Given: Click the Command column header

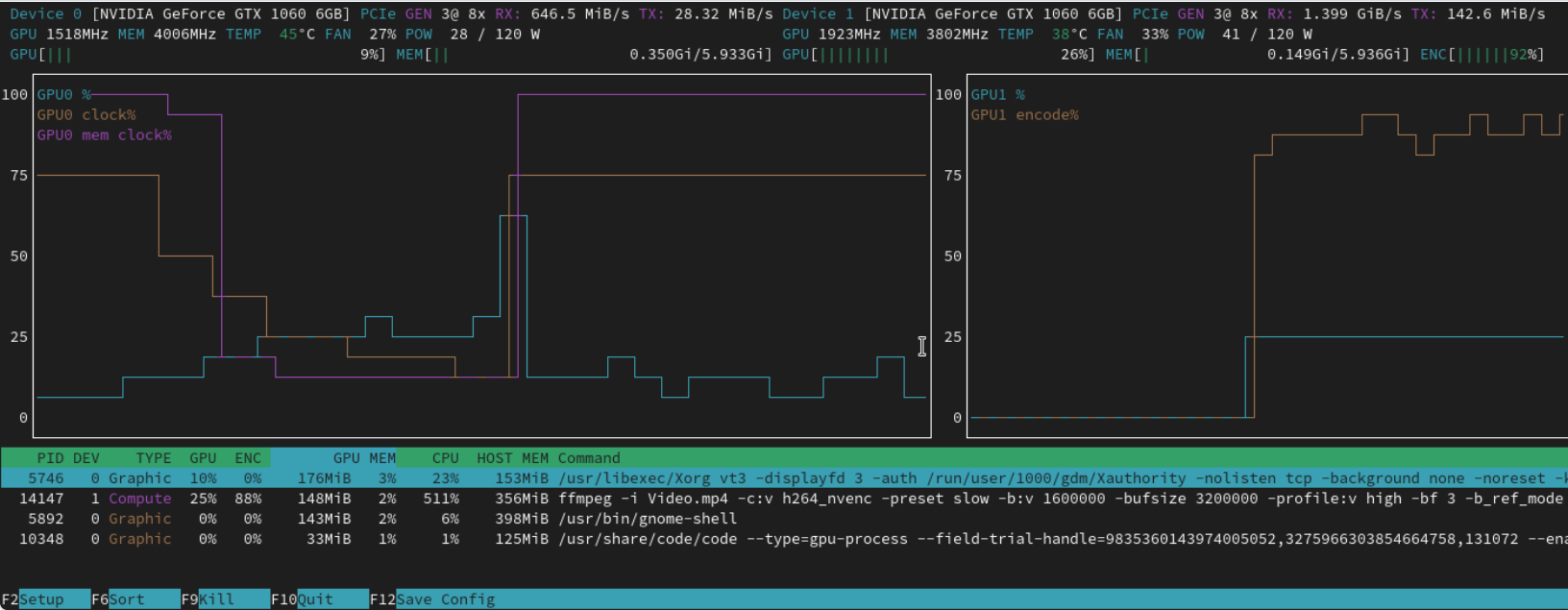Looking at the screenshot, I should tap(589, 458).
